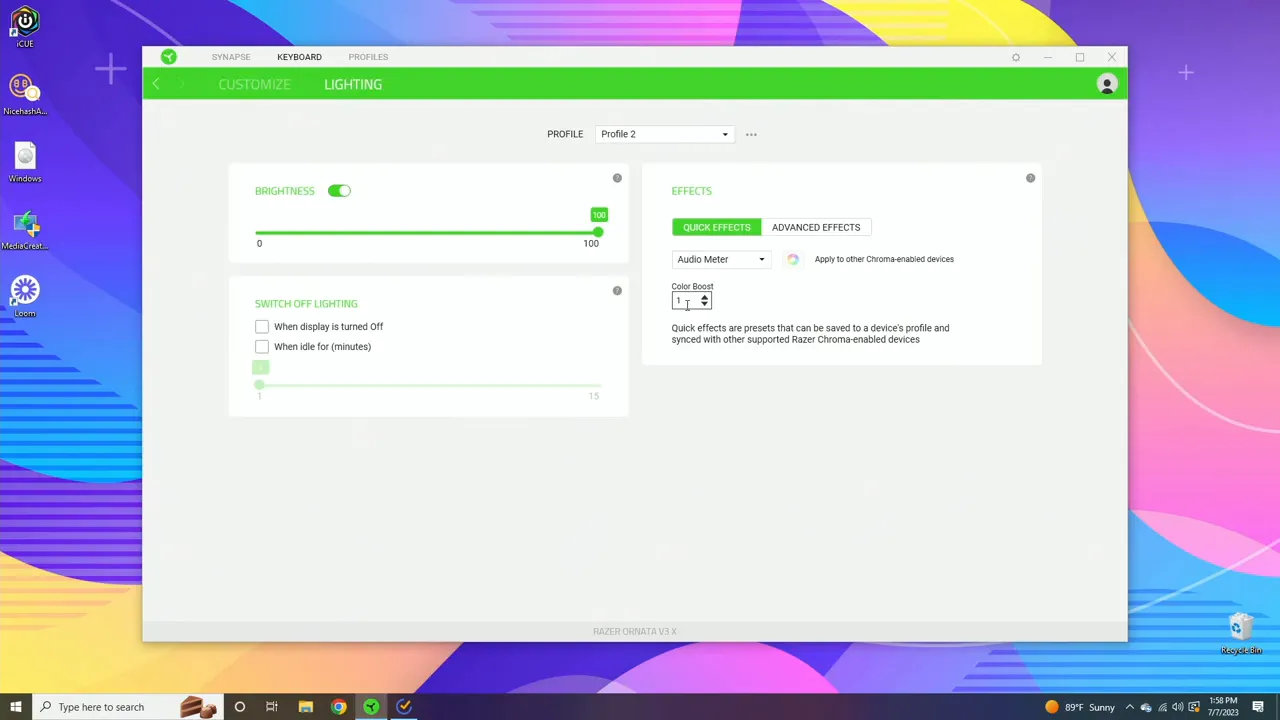
Task: Click inside the Color Boost input field
Action: click(x=685, y=301)
